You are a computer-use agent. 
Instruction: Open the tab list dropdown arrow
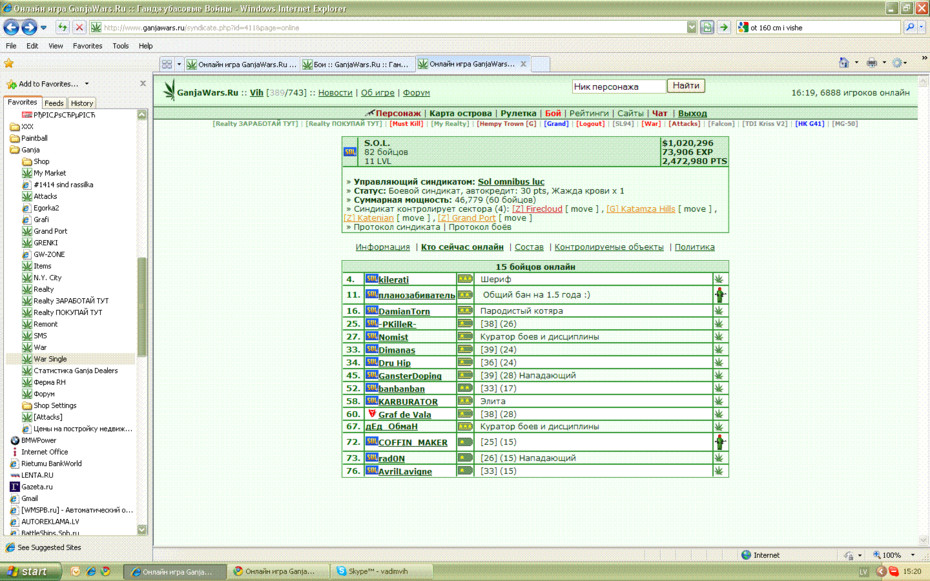click(x=179, y=64)
